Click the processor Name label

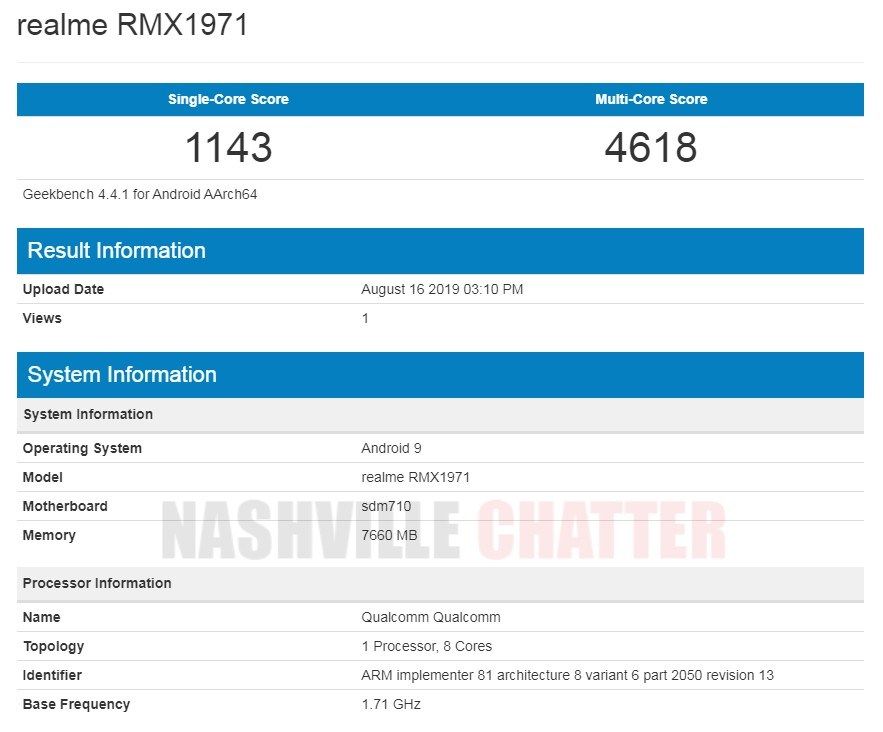point(41,617)
